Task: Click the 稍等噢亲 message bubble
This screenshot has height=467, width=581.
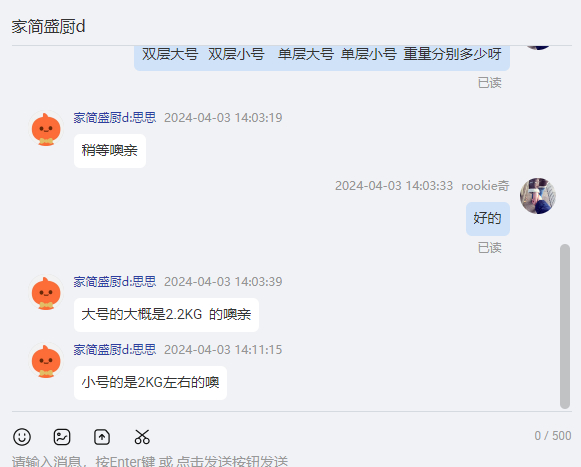Action: (110, 151)
